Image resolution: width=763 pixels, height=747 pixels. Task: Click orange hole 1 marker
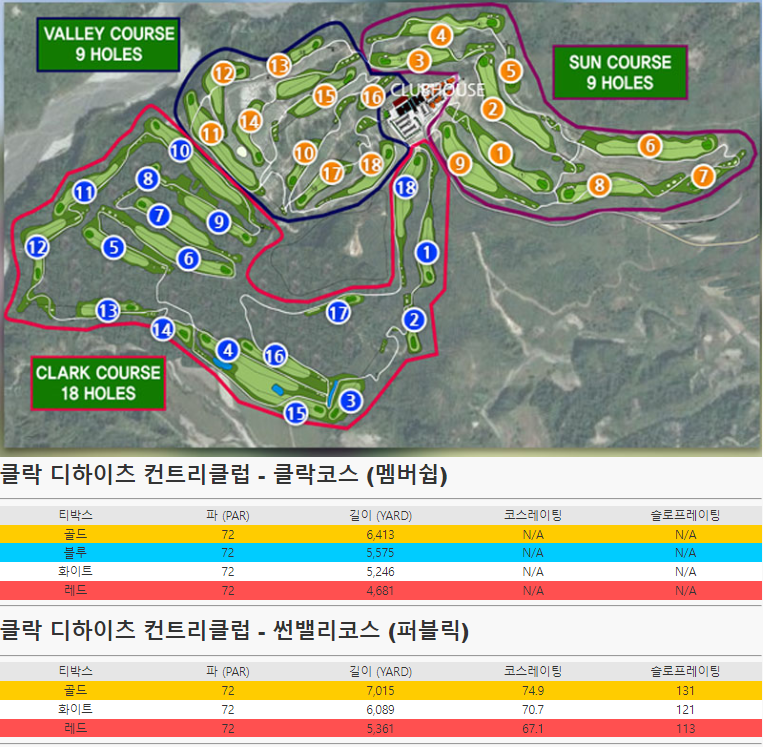click(500, 153)
